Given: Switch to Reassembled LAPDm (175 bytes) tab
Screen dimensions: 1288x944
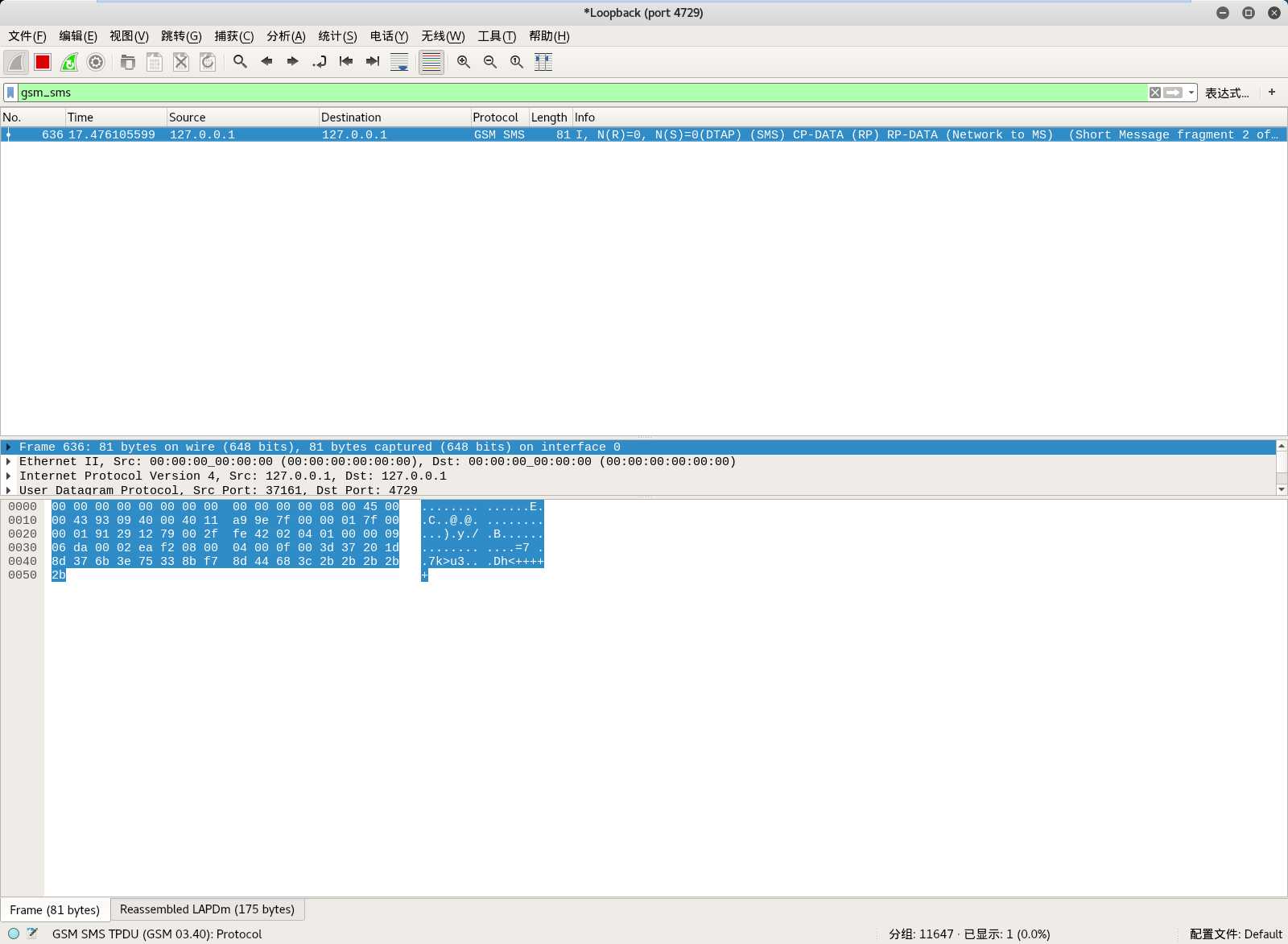Looking at the screenshot, I should coord(207,909).
